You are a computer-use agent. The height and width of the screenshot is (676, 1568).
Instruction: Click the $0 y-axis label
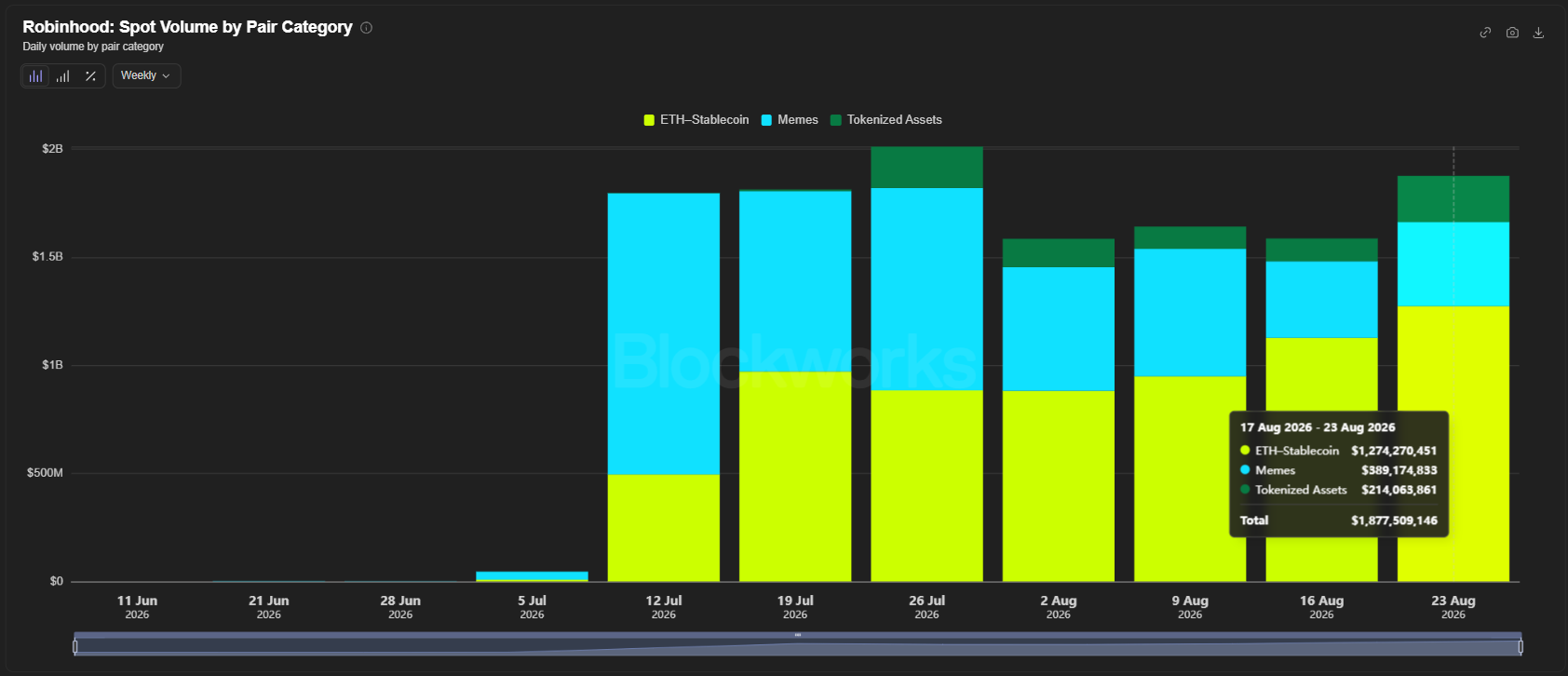pos(56,581)
